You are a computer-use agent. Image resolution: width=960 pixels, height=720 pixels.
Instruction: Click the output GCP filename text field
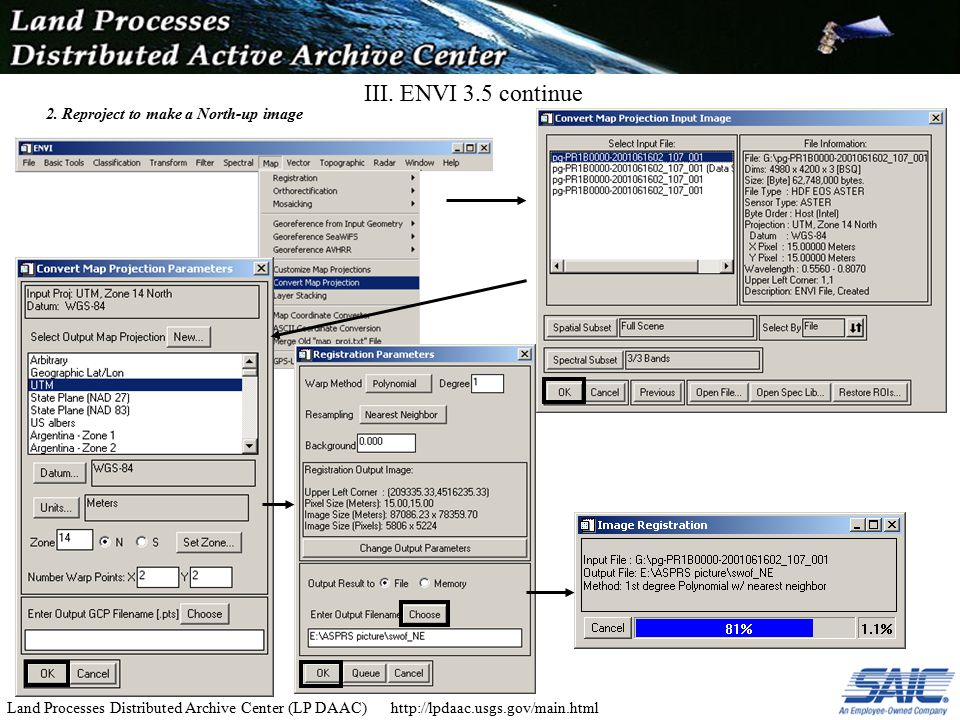[144, 640]
